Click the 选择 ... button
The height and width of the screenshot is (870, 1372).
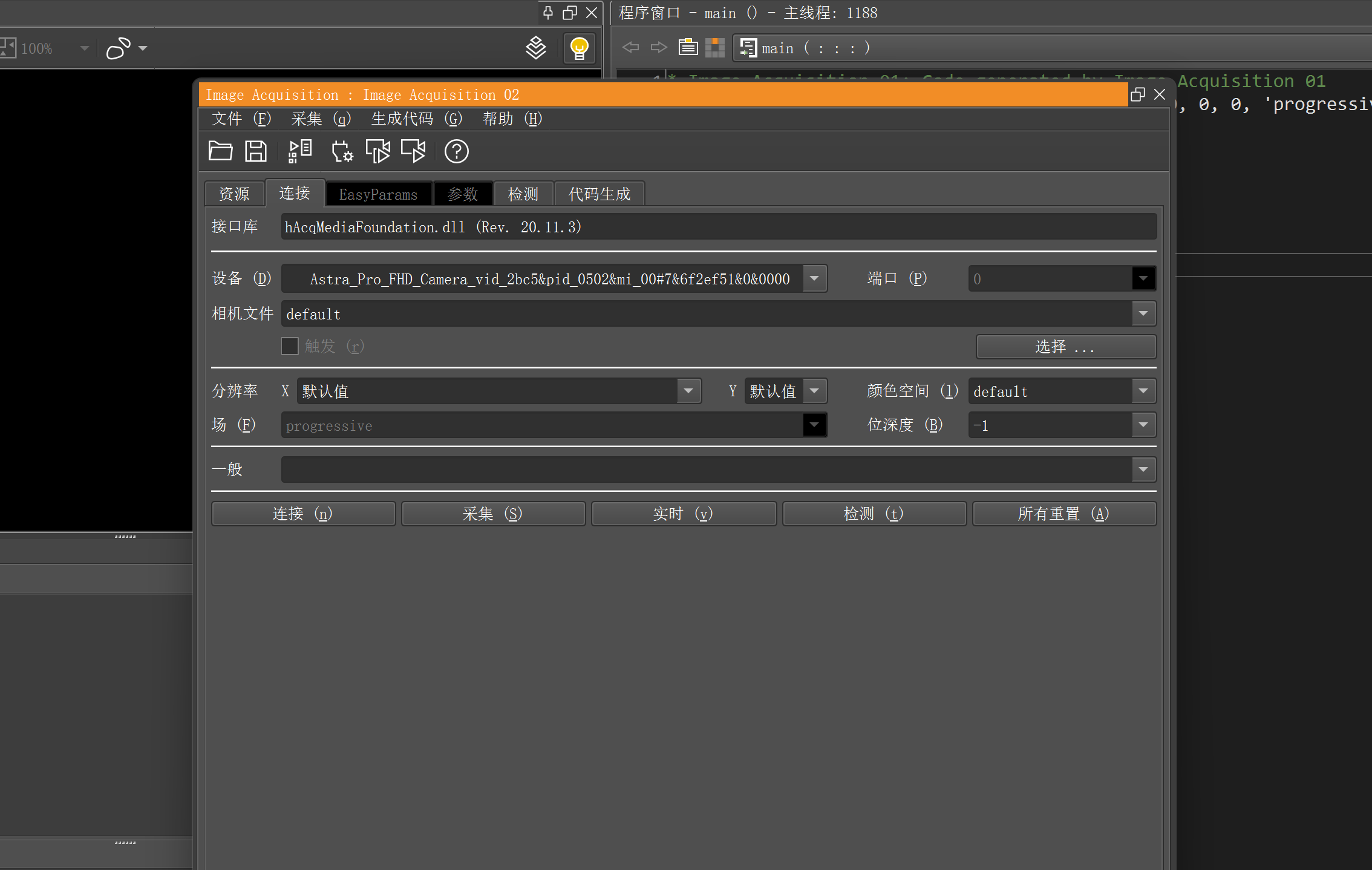tap(1066, 347)
